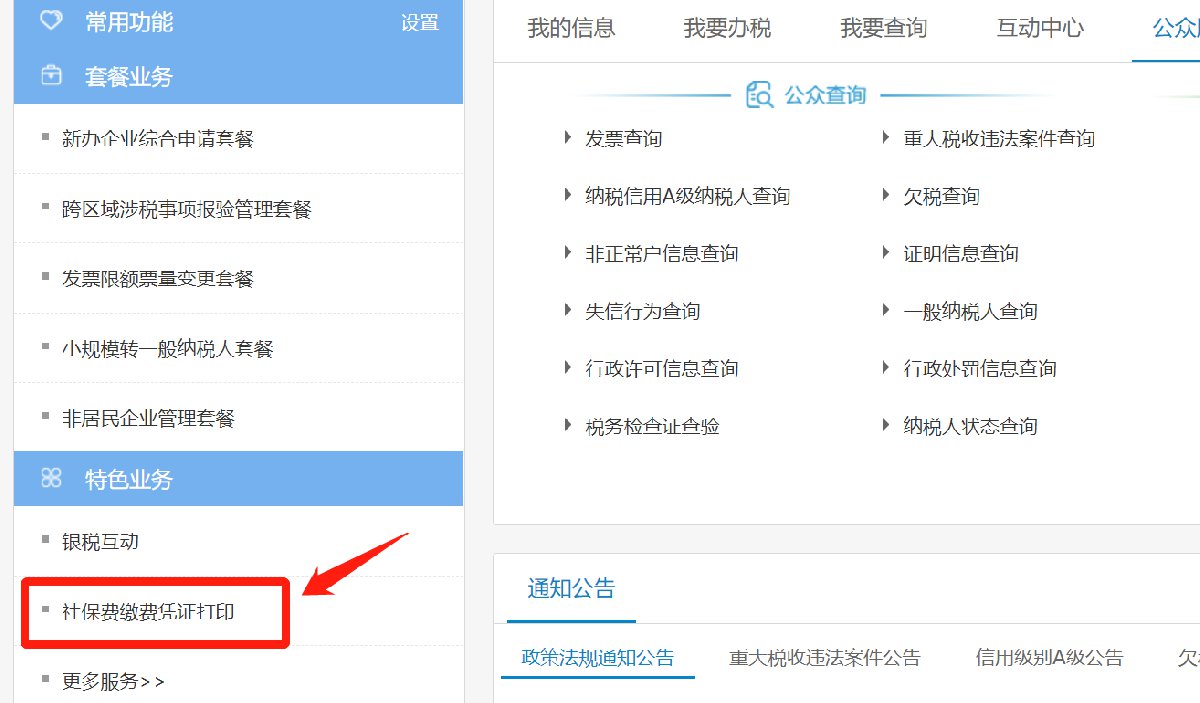Select 跨区域涉税事项报验管理套餐
This screenshot has width=1200, height=703.
(x=187, y=209)
